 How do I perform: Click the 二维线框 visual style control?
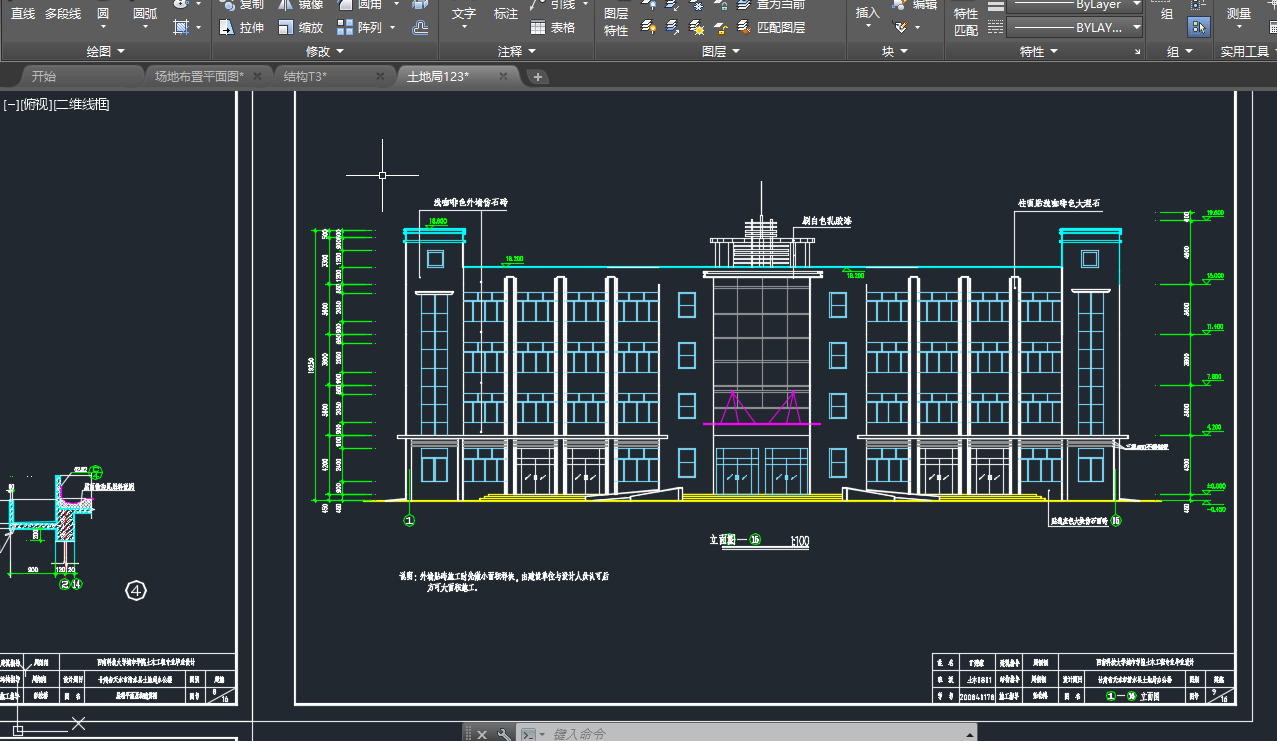point(81,104)
